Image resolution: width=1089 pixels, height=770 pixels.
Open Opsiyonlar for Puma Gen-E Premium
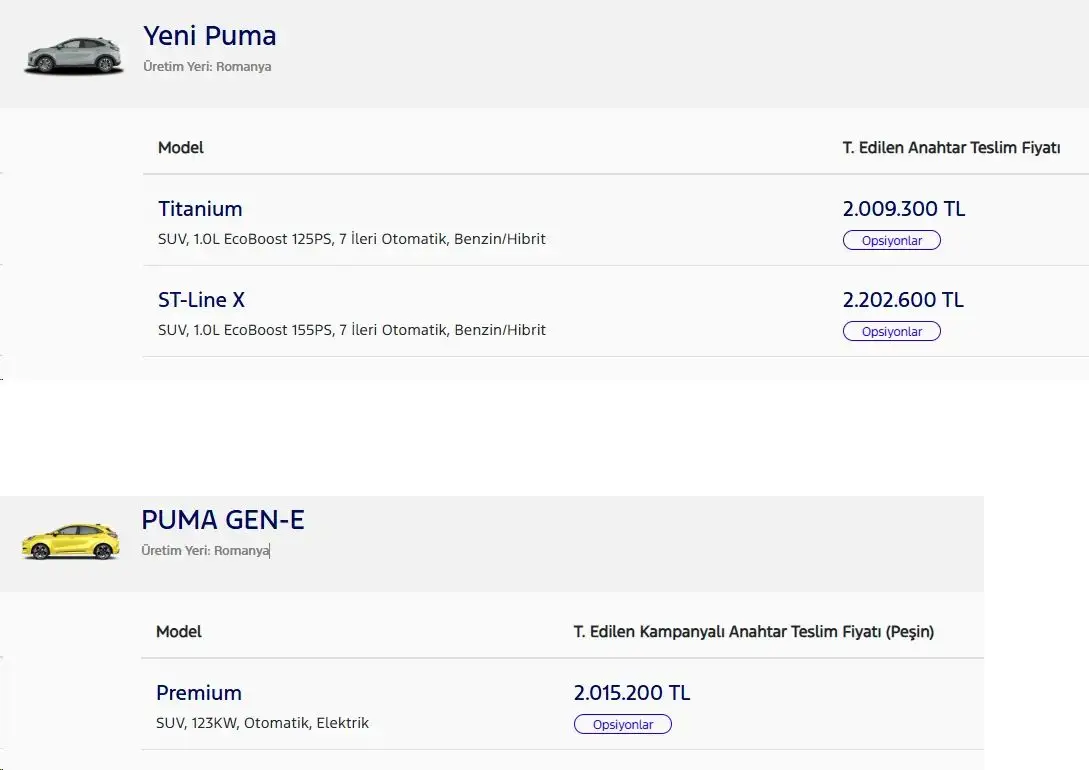pos(622,724)
